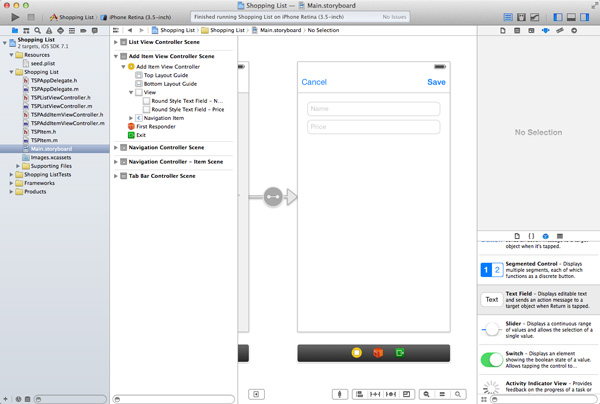
Task: Toggle the Debug area visibility
Action: 571,17
